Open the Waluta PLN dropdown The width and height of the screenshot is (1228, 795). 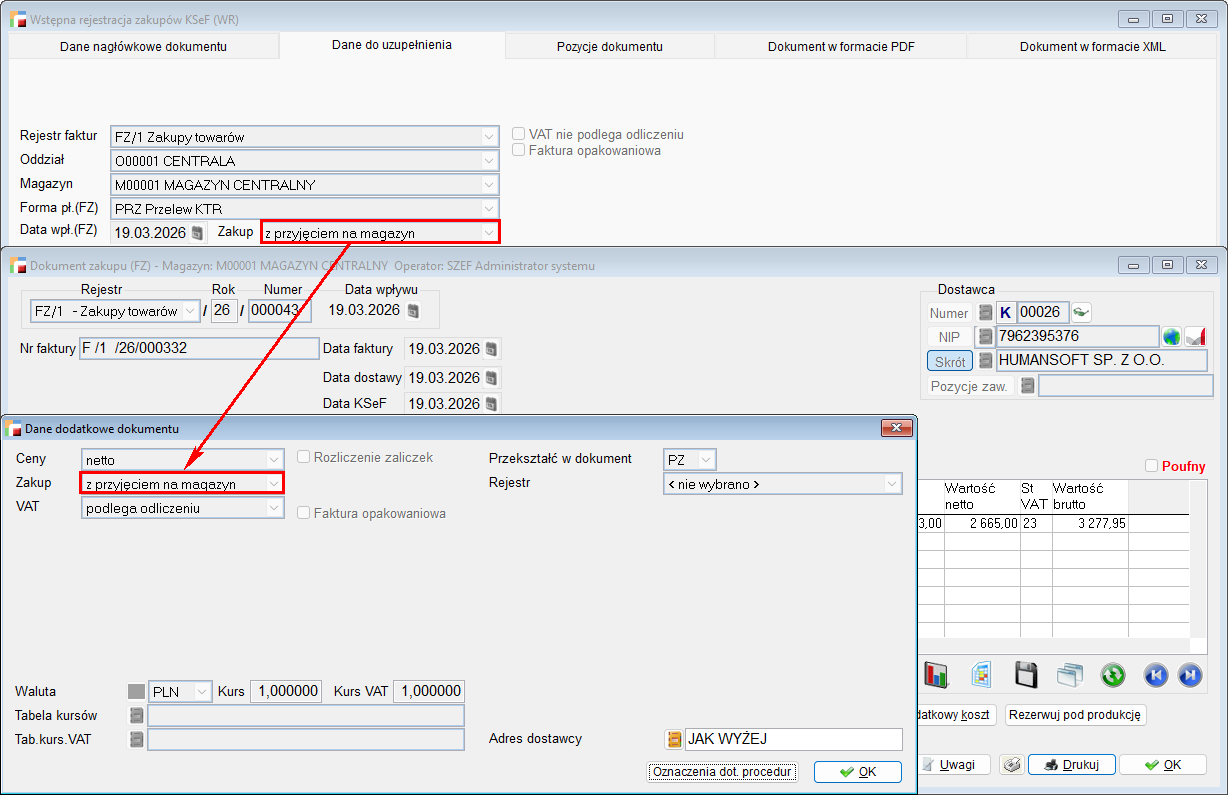[203, 692]
